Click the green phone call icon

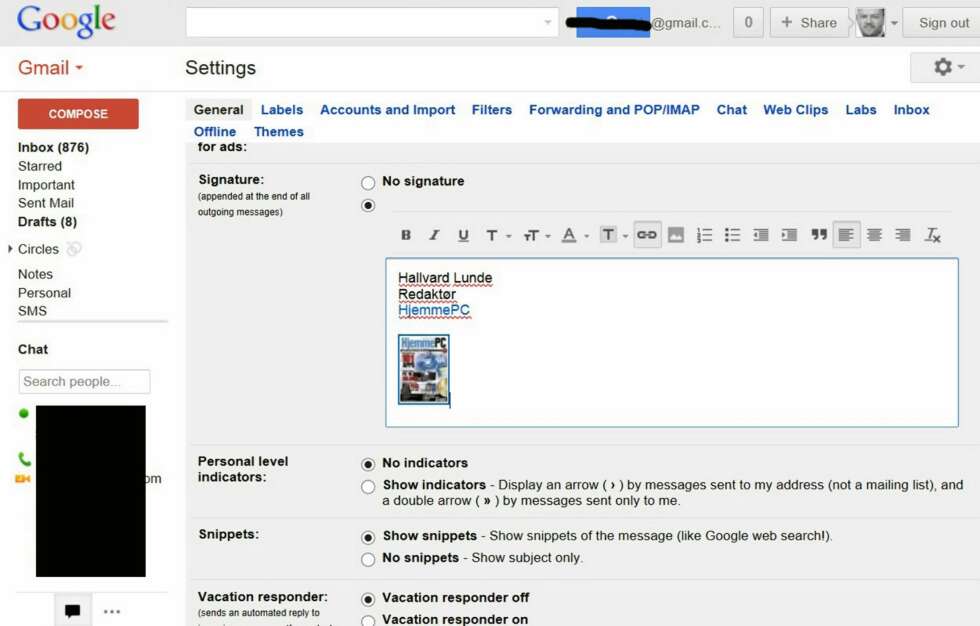coord(24,459)
